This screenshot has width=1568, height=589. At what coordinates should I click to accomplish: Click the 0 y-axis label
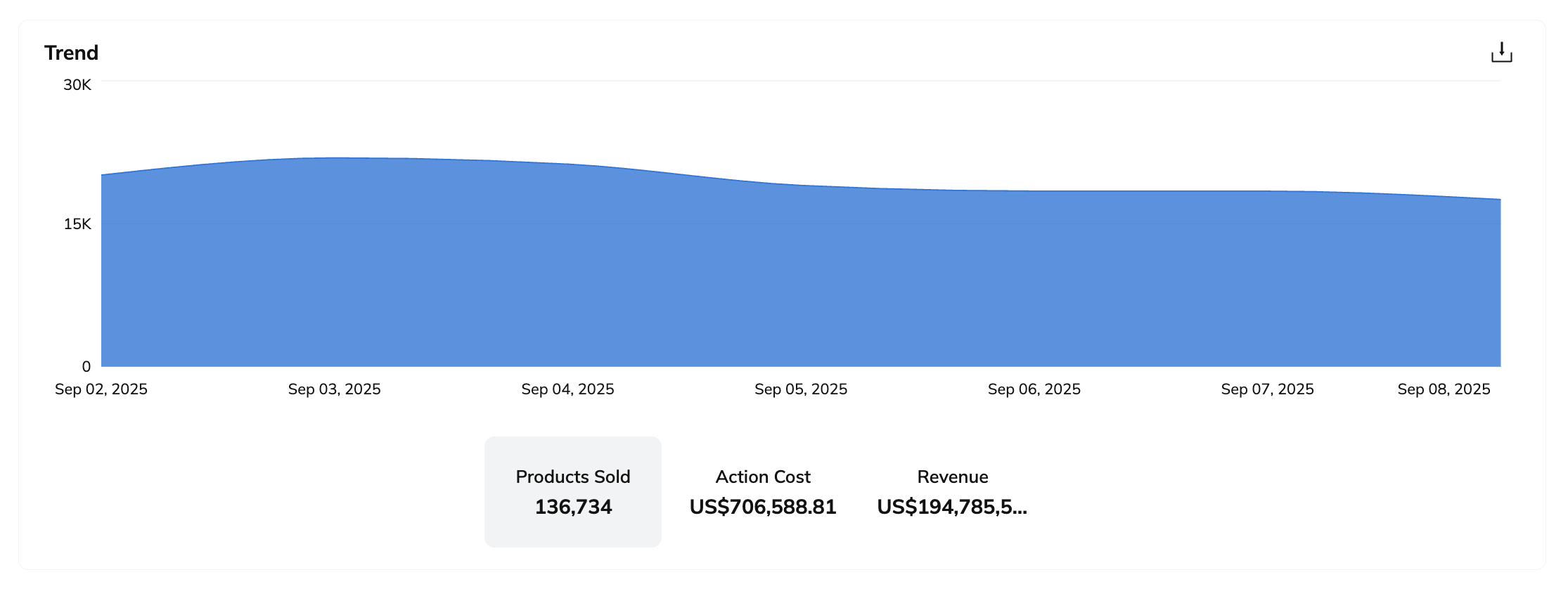(86, 366)
